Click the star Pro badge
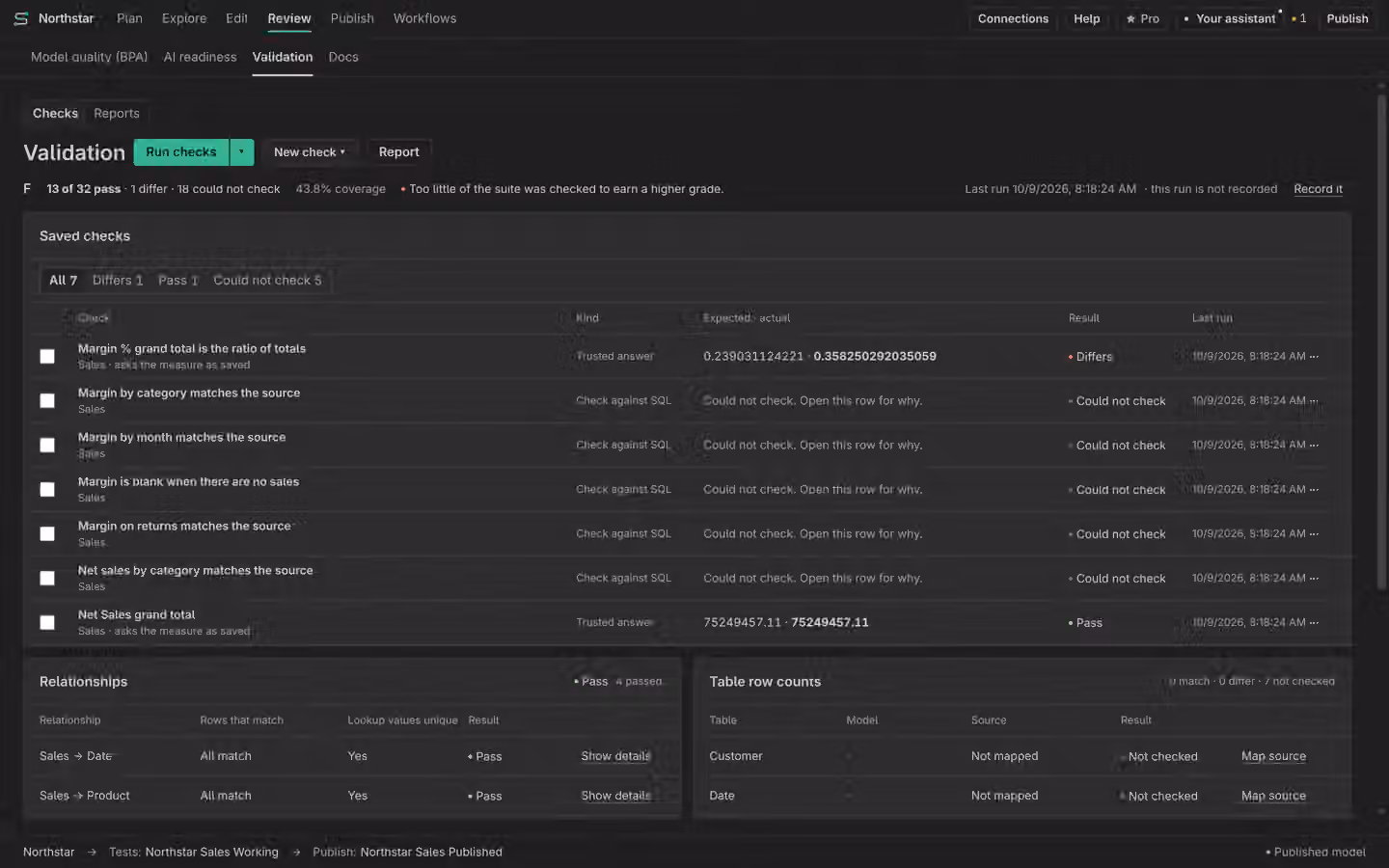1389x868 pixels. coord(1143,18)
